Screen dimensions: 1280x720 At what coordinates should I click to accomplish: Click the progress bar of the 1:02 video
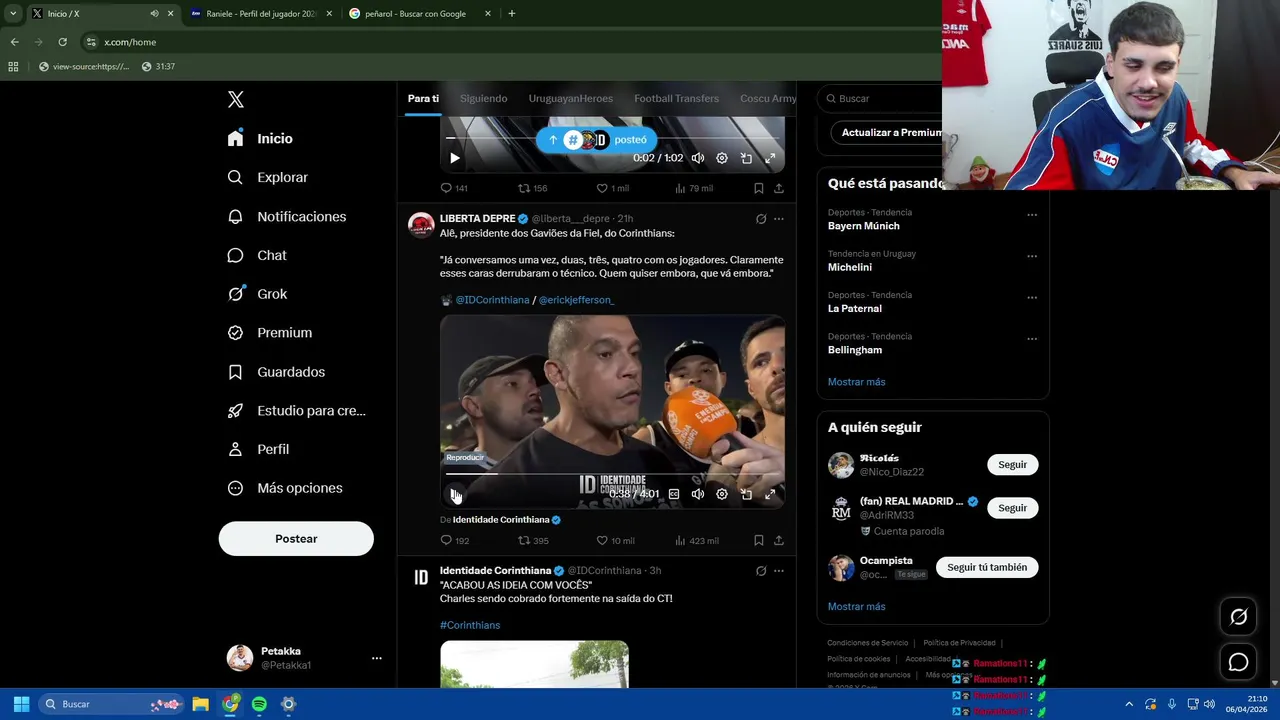coord(612,138)
